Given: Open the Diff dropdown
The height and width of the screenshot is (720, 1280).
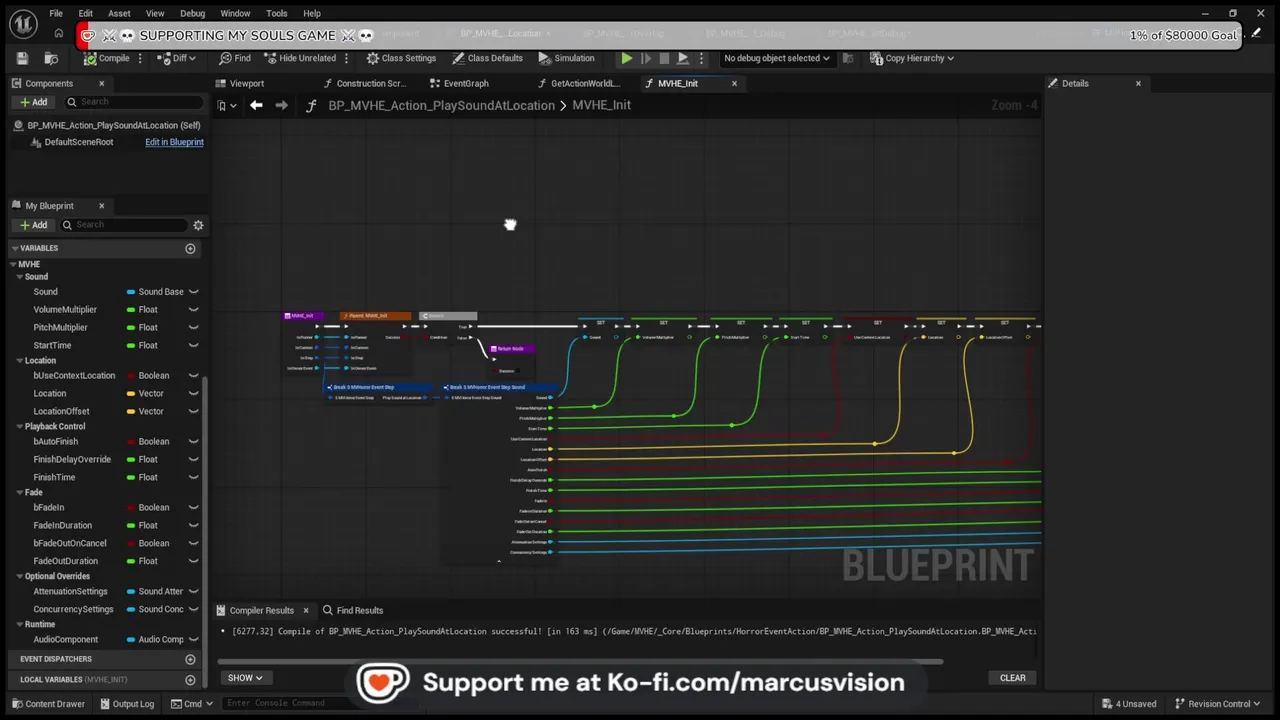Looking at the screenshot, I should coord(179,58).
